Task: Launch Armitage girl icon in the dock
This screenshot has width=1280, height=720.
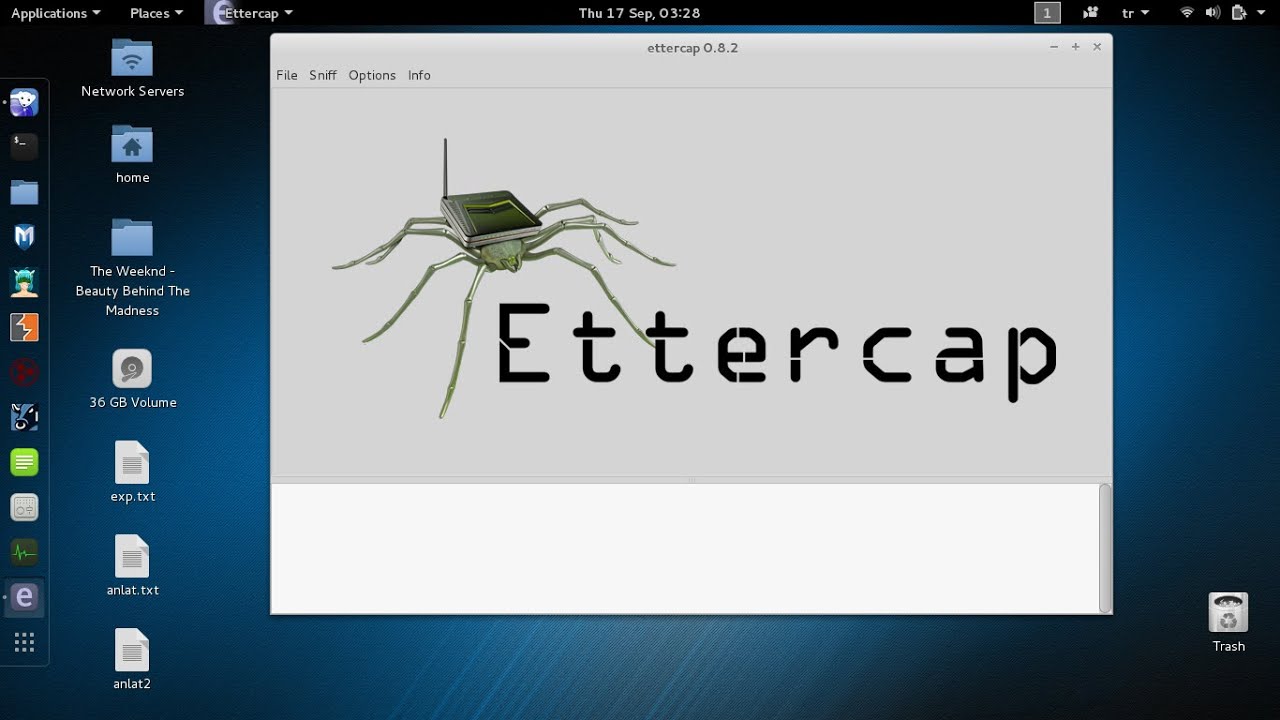Action: 24,282
